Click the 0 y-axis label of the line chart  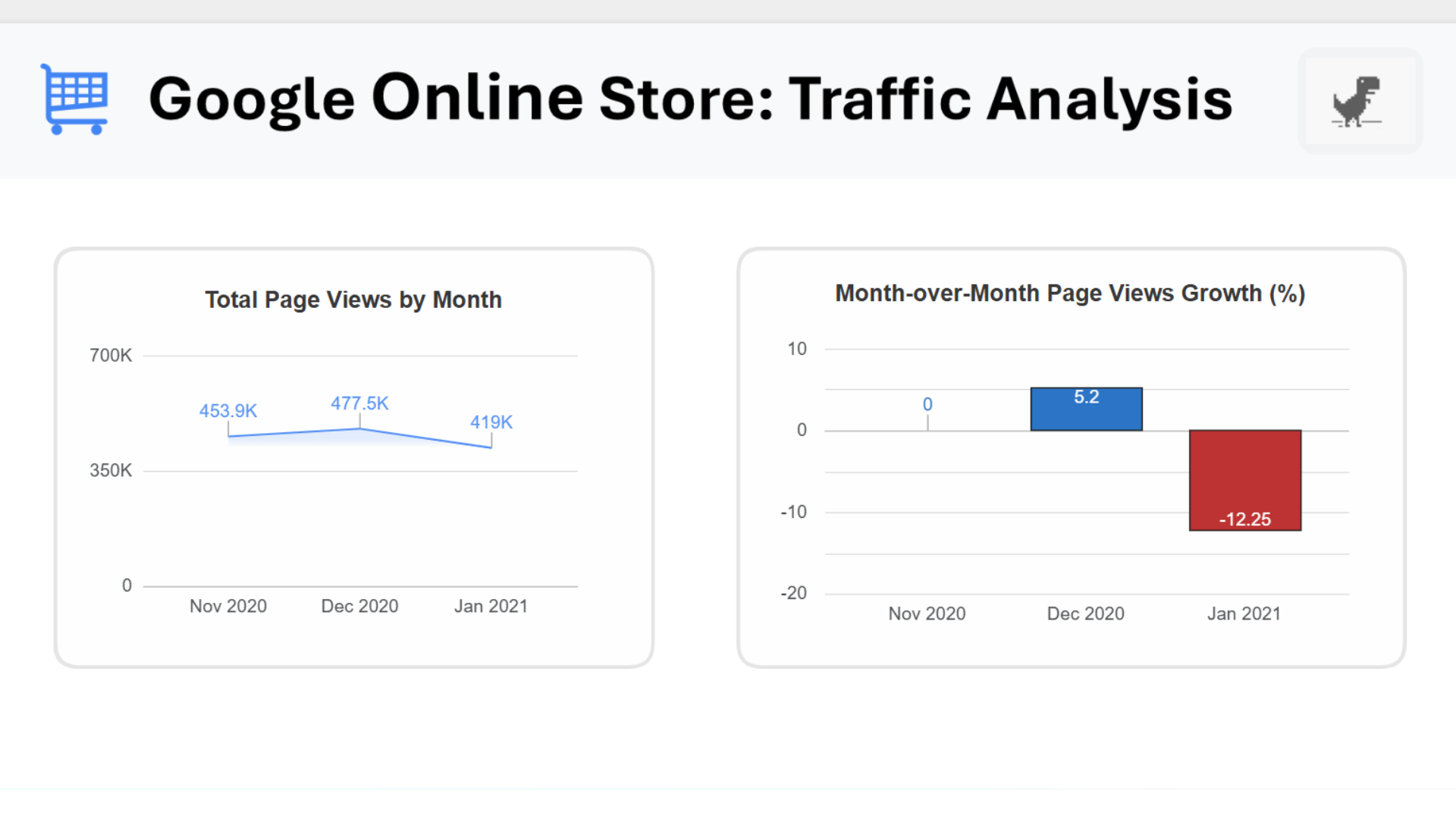[x=127, y=586]
